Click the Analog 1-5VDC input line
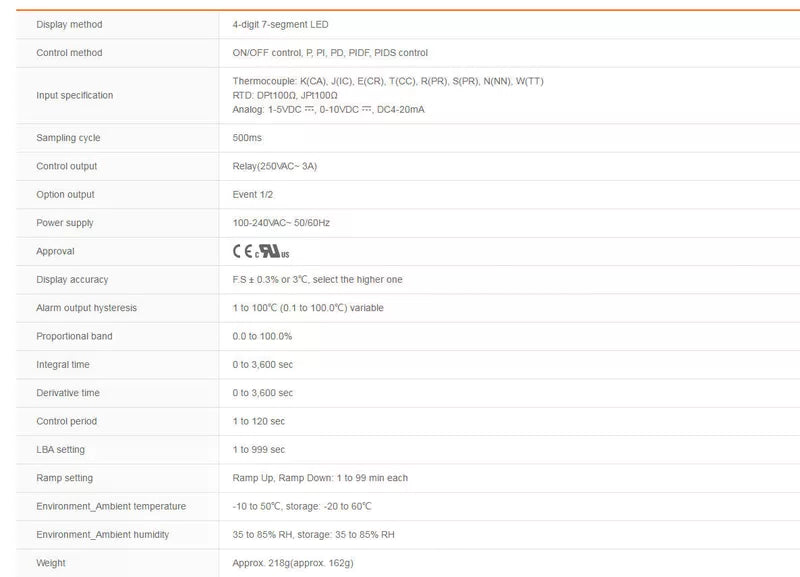The image size is (800, 577). (x=328, y=109)
